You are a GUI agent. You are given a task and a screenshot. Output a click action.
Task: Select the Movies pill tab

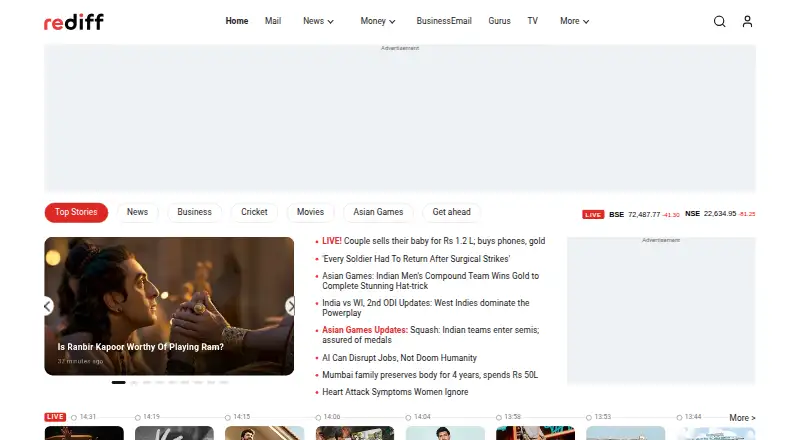(x=310, y=212)
